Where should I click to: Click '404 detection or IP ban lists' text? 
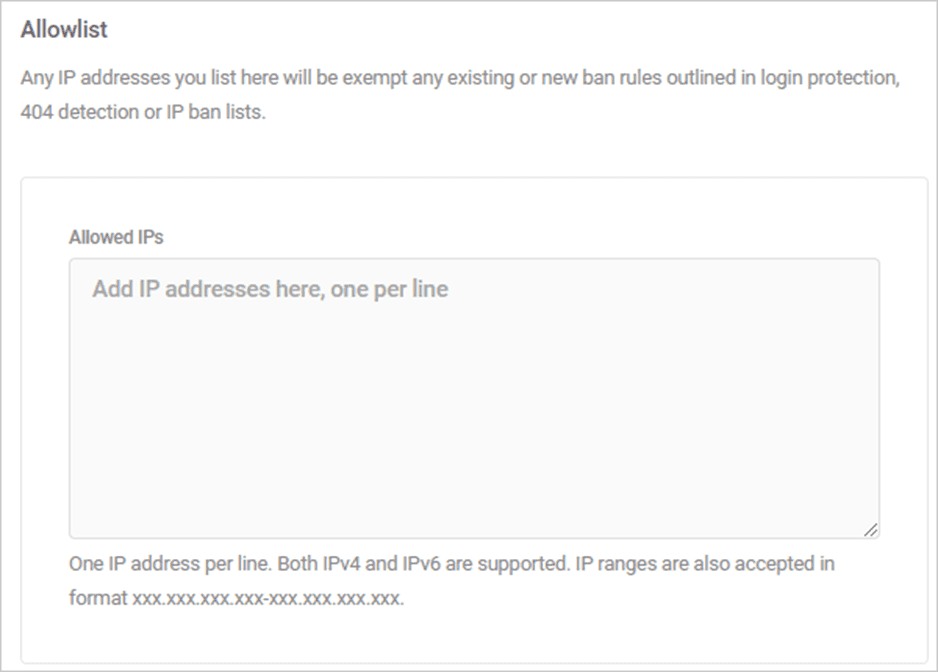[x=144, y=112]
